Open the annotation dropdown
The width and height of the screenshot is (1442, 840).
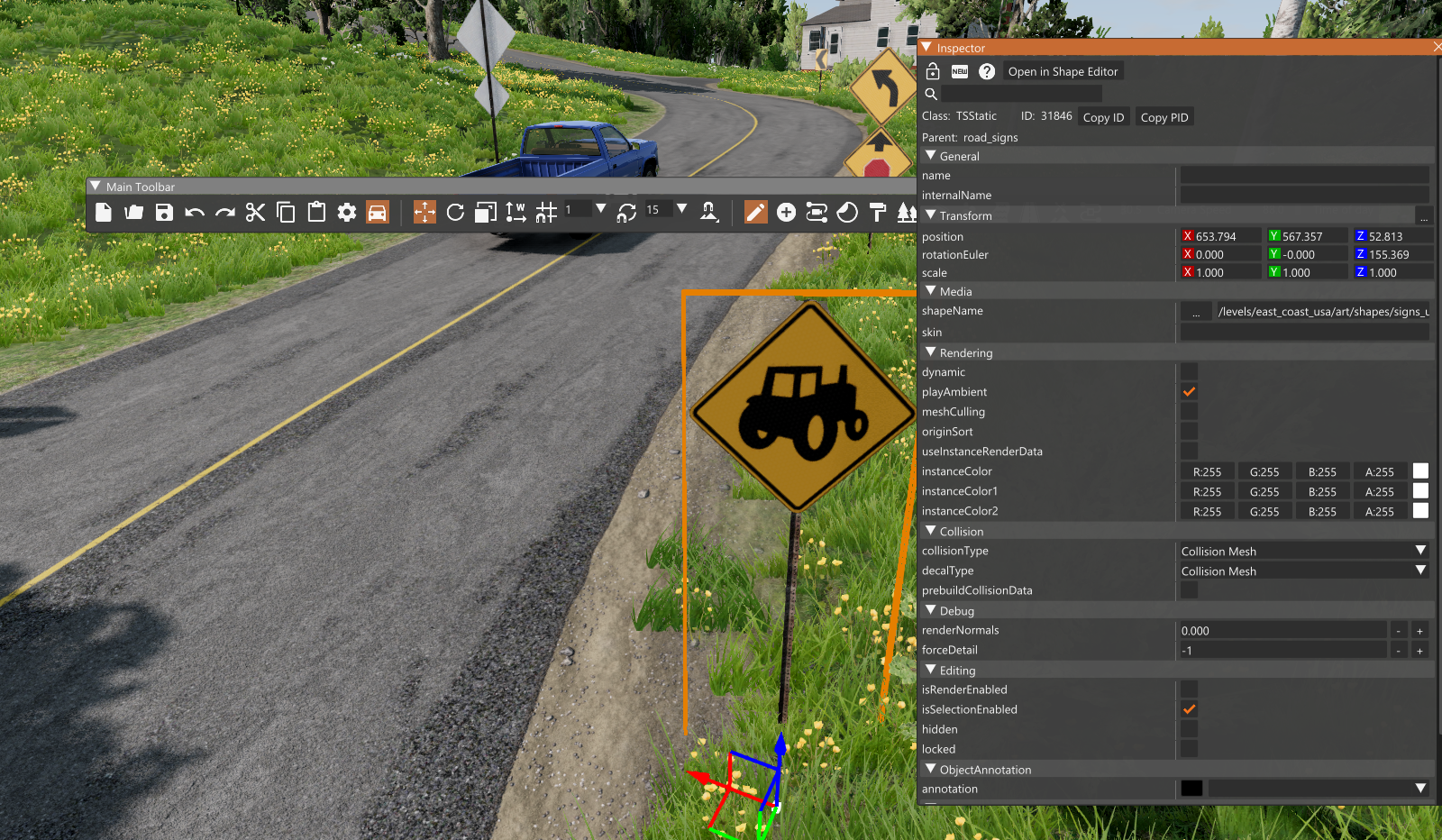point(1319,789)
